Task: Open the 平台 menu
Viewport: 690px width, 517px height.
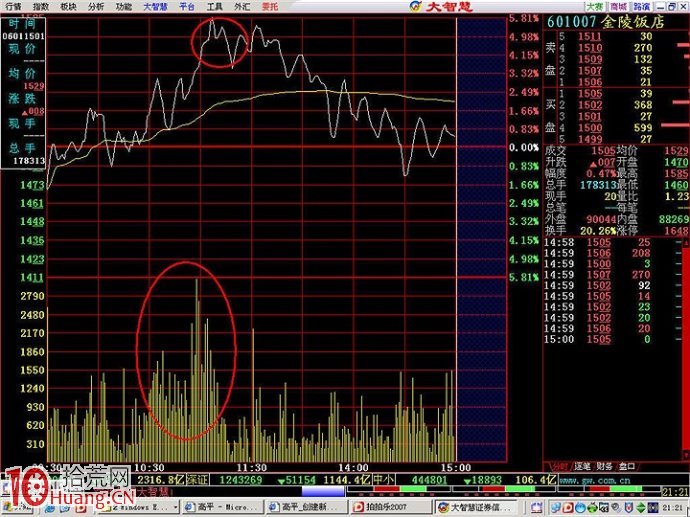Action: pyautogui.click(x=187, y=7)
